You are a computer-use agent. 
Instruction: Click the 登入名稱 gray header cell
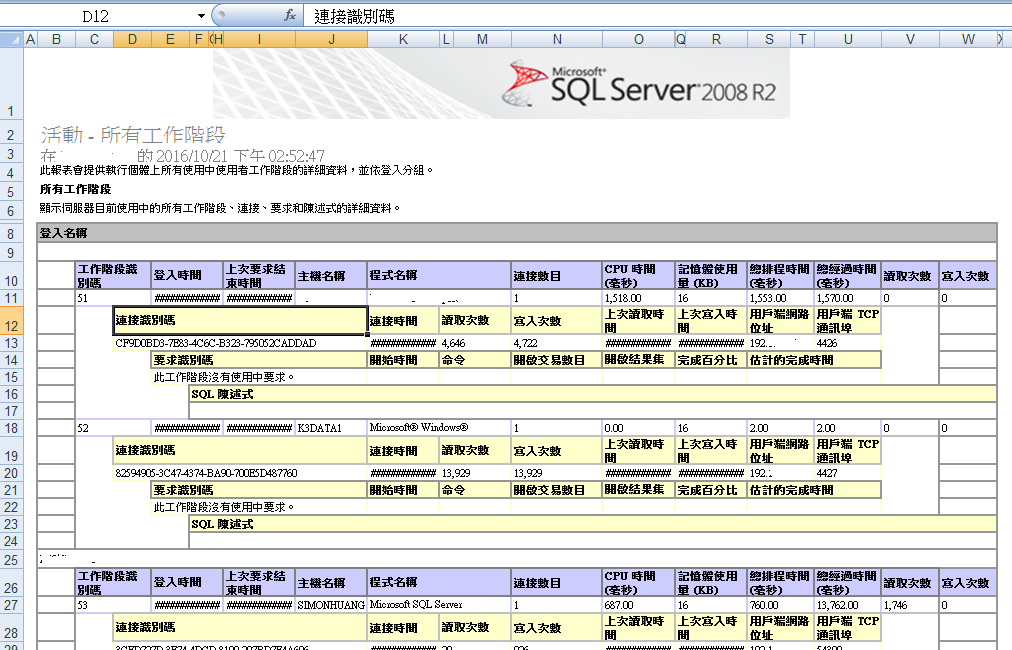tap(517, 233)
